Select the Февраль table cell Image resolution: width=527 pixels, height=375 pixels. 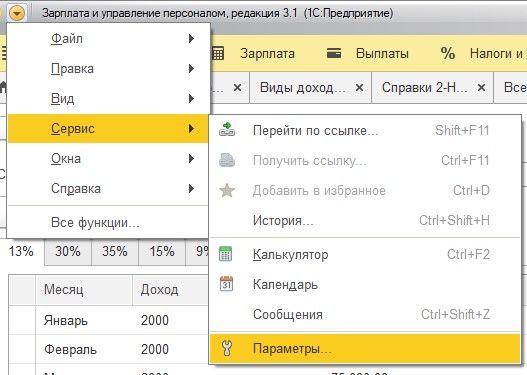83,349
